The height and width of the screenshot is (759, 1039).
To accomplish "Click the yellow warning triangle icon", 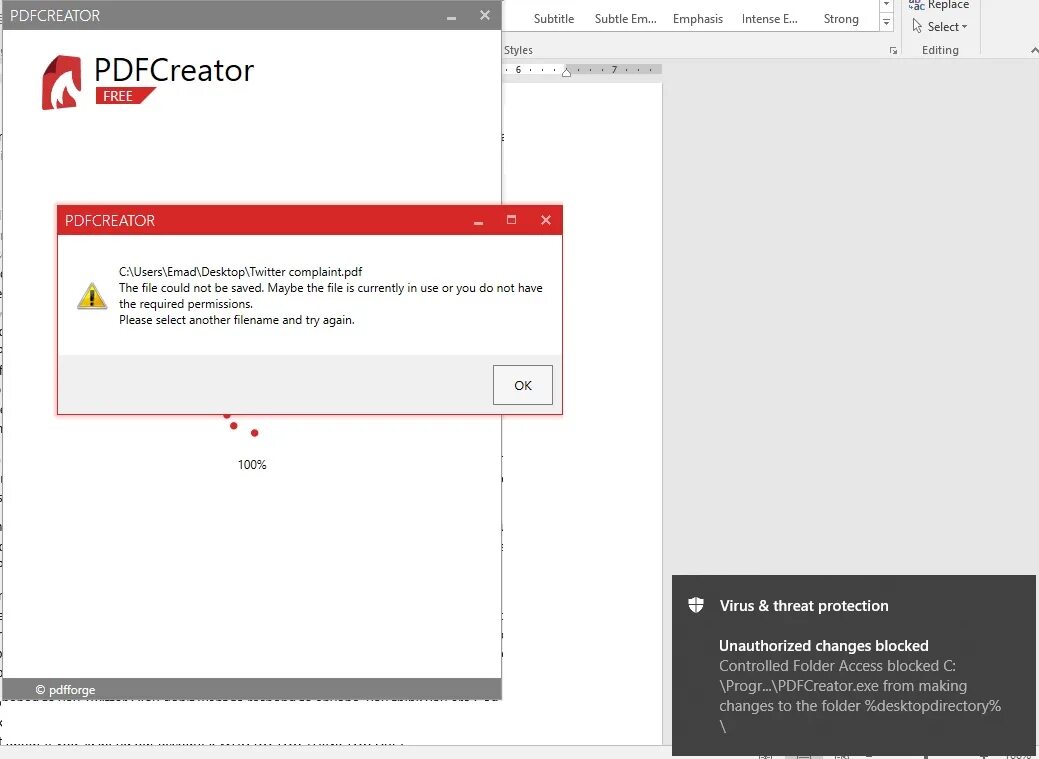I will pos(91,296).
